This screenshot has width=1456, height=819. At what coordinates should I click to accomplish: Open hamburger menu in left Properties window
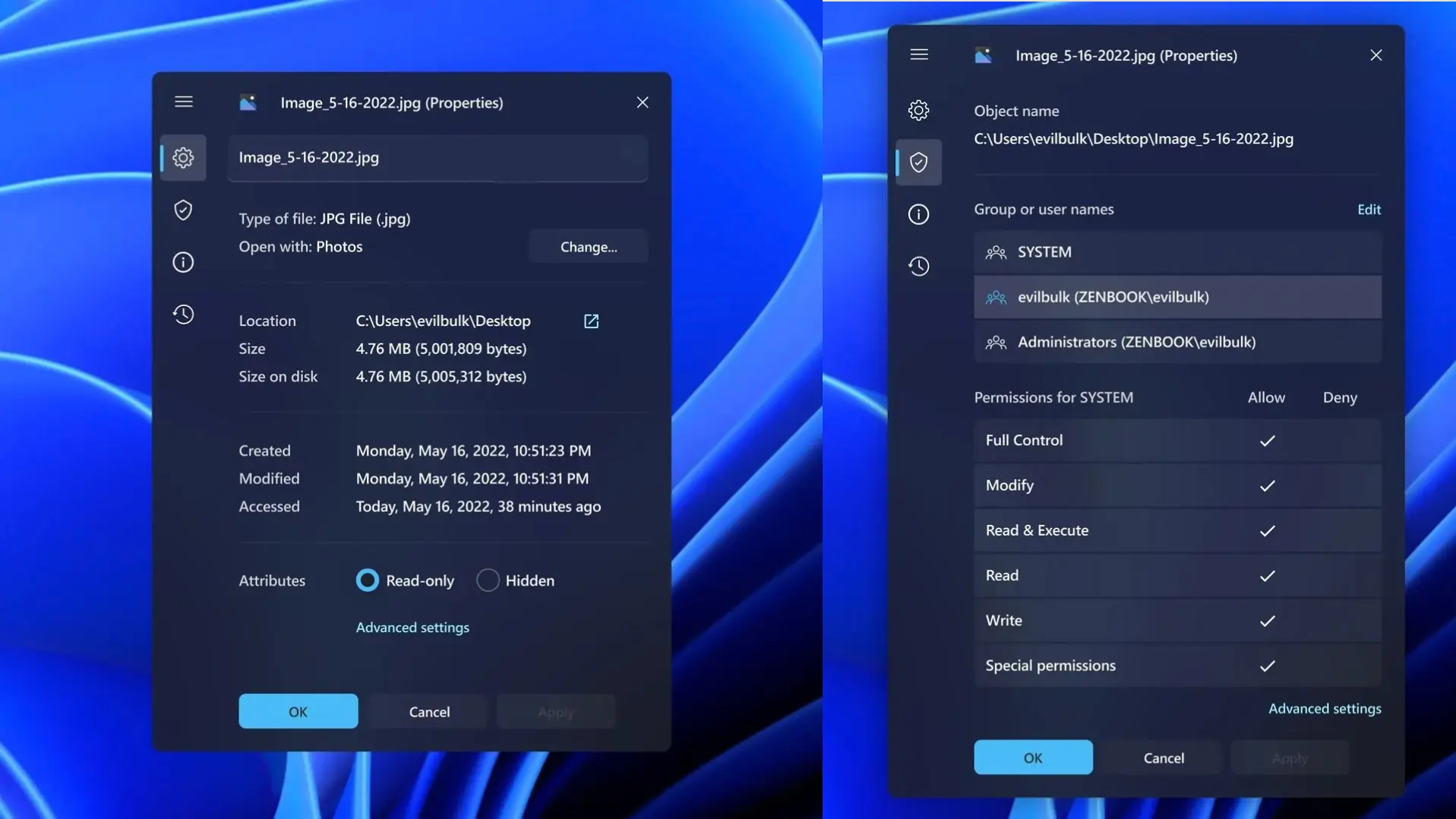[x=184, y=102]
